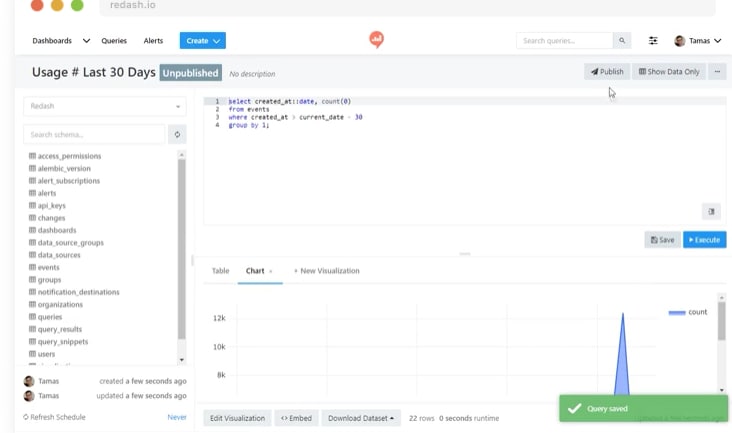Select the query_results table row
The image size is (732, 433).
[x=103, y=329]
